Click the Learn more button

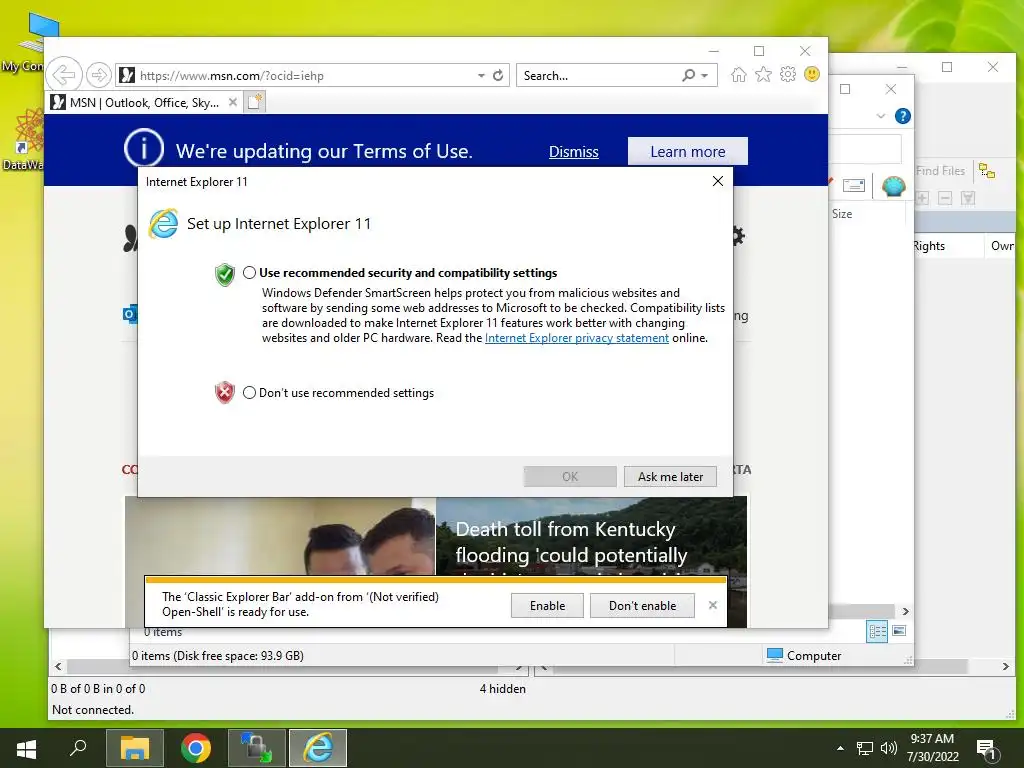pos(688,152)
